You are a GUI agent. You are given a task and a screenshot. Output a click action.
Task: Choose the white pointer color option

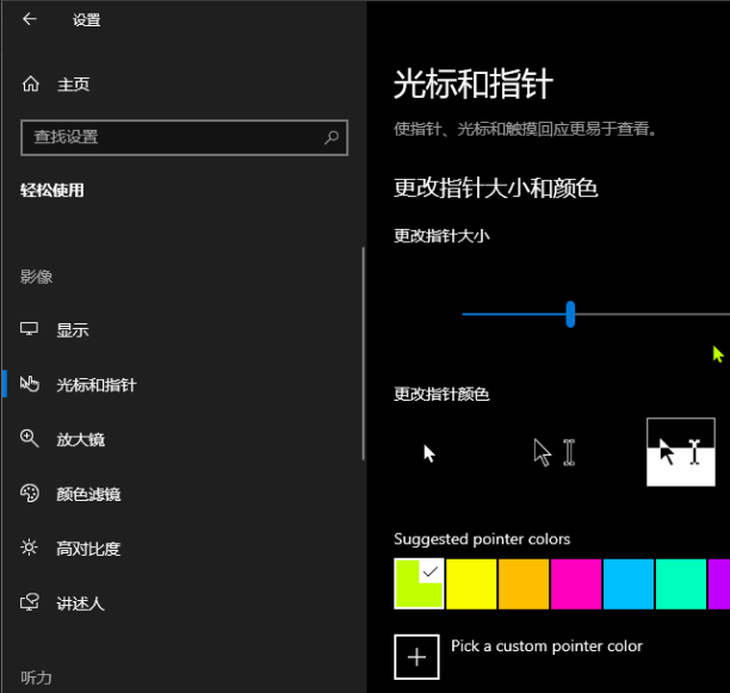[x=429, y=453]
